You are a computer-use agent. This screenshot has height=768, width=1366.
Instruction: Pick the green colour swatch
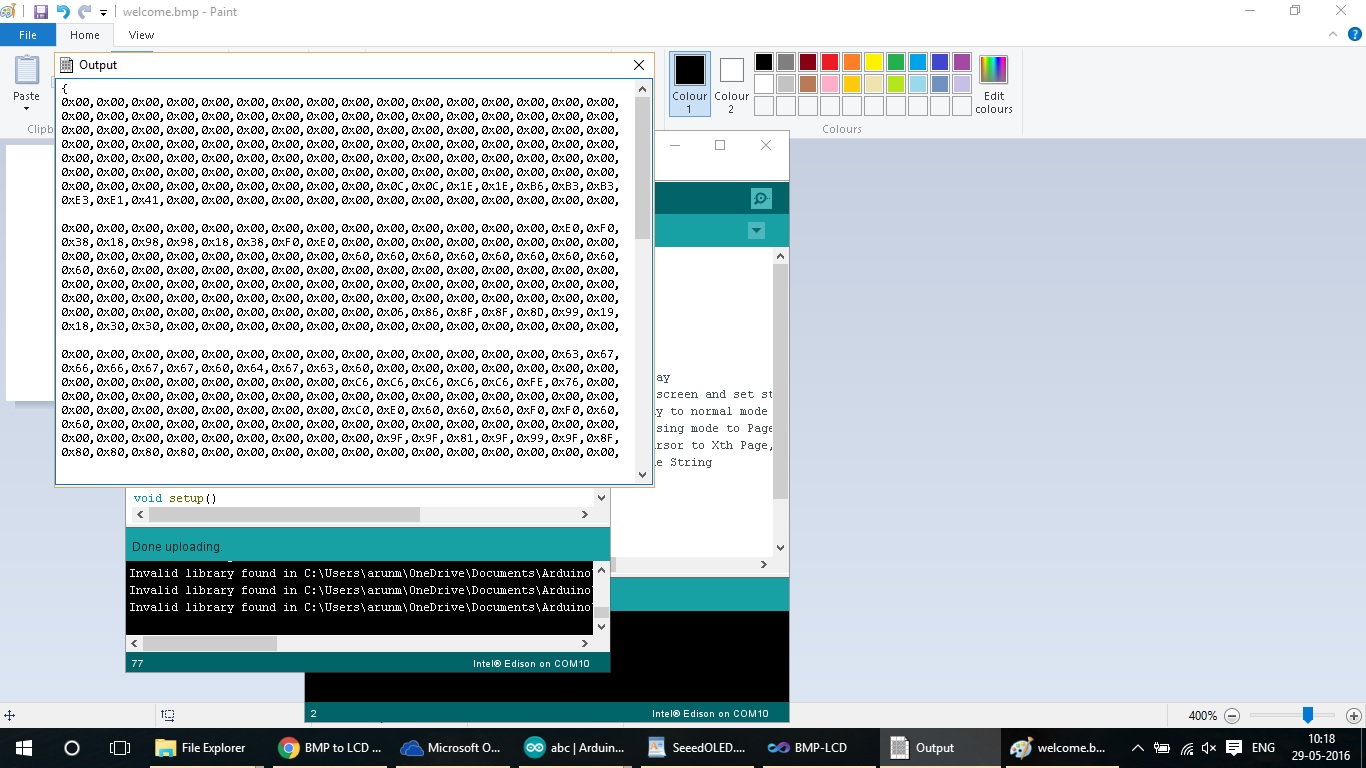896,62
